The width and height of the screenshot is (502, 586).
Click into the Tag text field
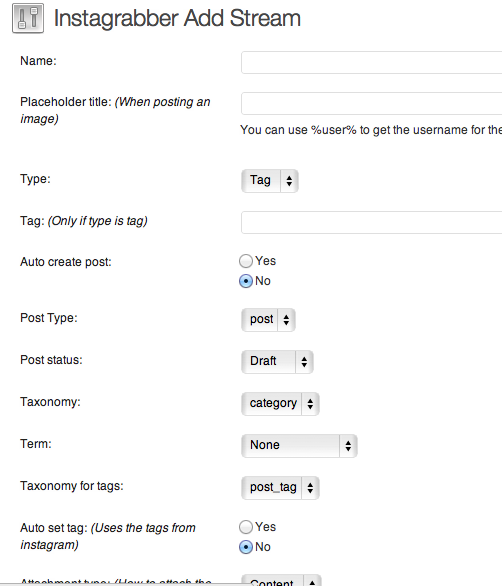(x=372, y=222)
